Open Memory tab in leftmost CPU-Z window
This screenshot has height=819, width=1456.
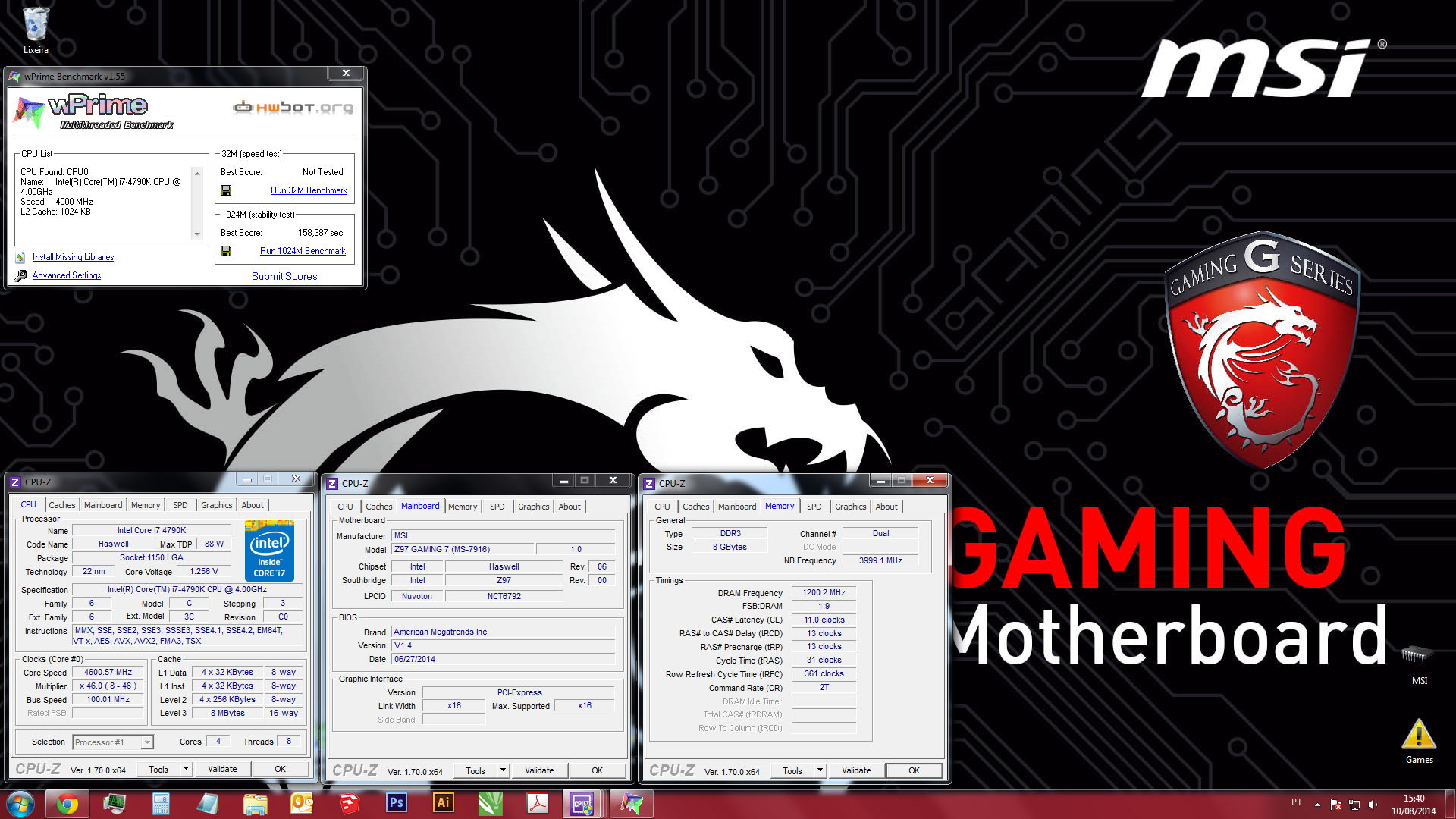point(146,505)
